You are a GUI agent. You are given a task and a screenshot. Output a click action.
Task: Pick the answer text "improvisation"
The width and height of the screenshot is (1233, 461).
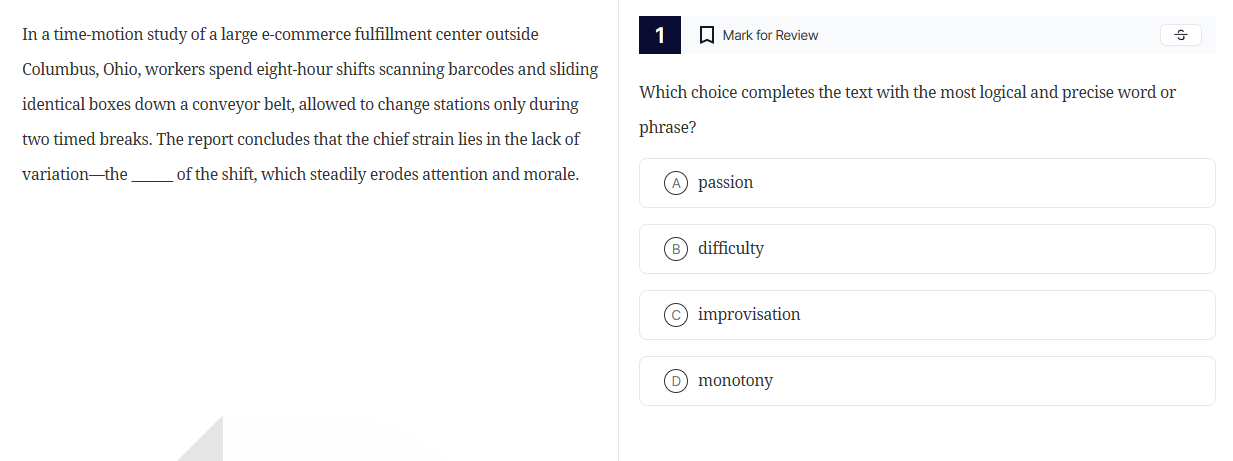(749, 314)
